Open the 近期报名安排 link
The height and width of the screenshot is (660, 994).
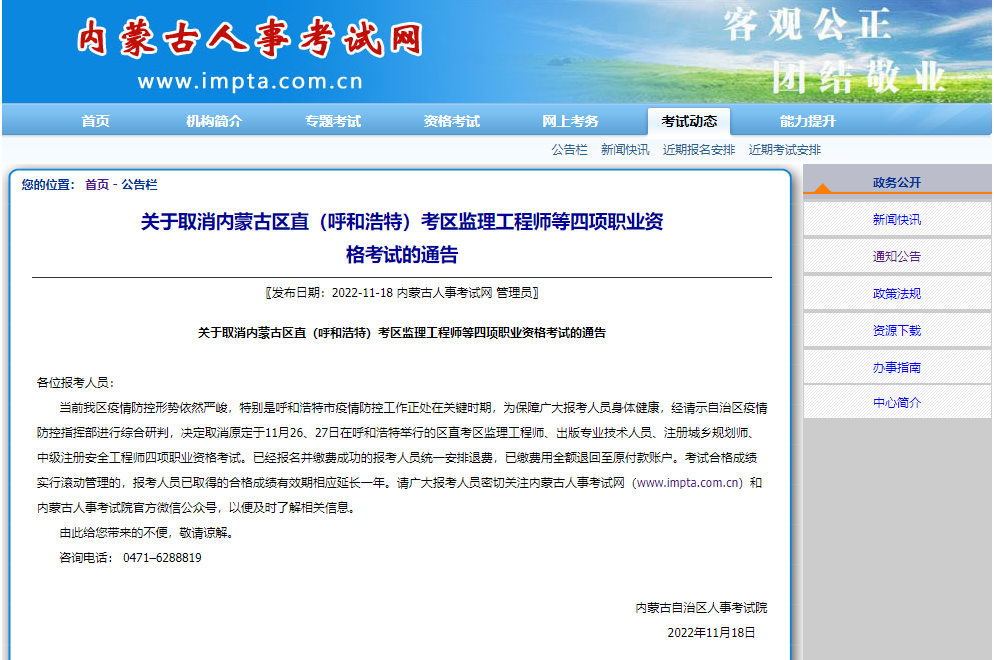coord(698,150)
